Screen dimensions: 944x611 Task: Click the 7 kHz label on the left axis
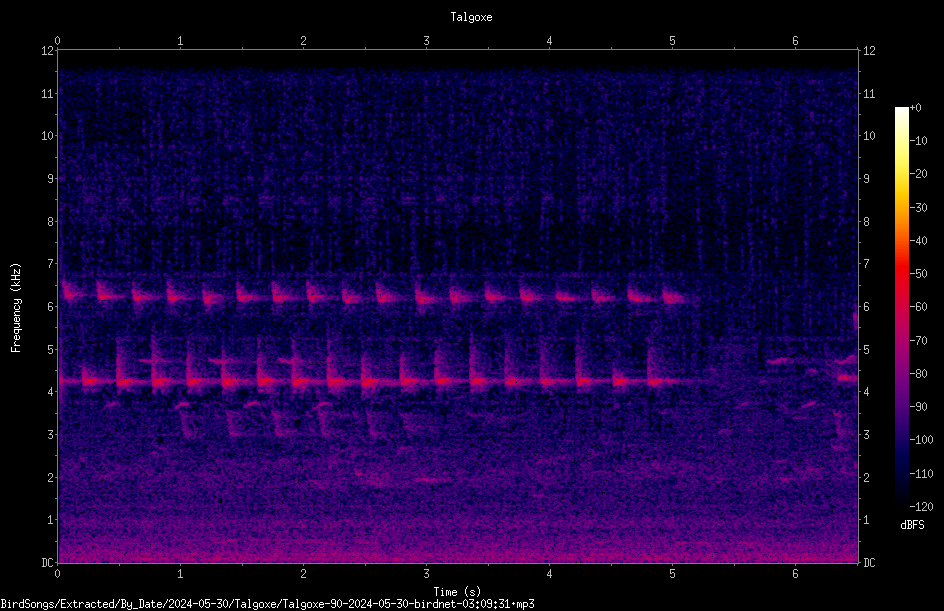51,264
